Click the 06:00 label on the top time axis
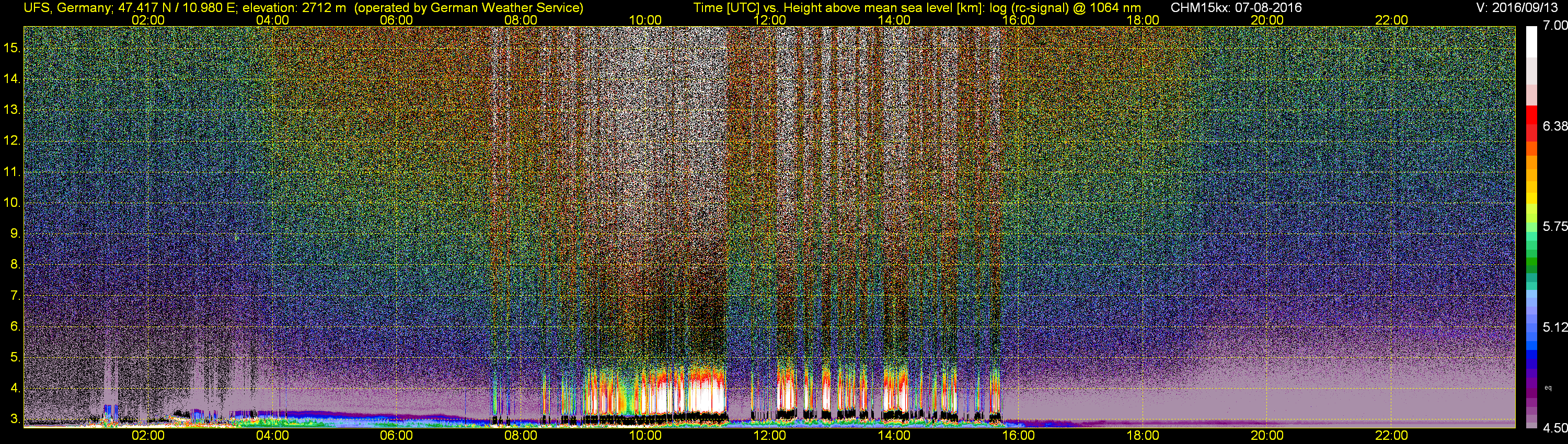The width and height of the screenshot is (1568, 444). pos(396,20)
